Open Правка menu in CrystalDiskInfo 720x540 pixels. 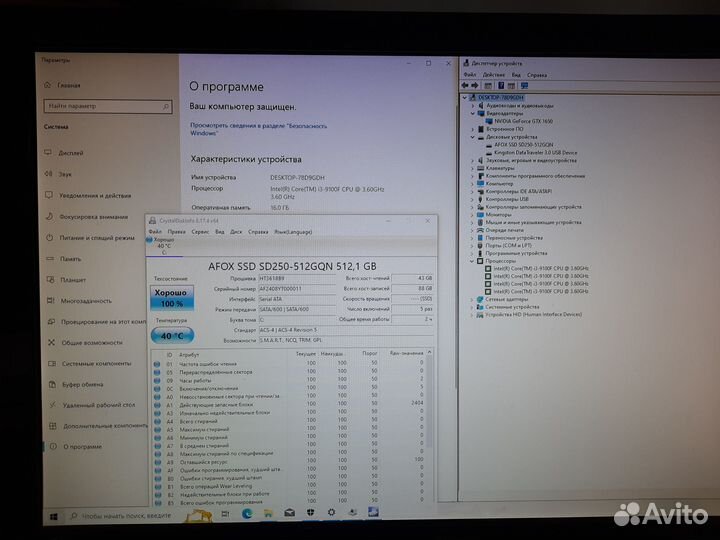coord(176,232)
